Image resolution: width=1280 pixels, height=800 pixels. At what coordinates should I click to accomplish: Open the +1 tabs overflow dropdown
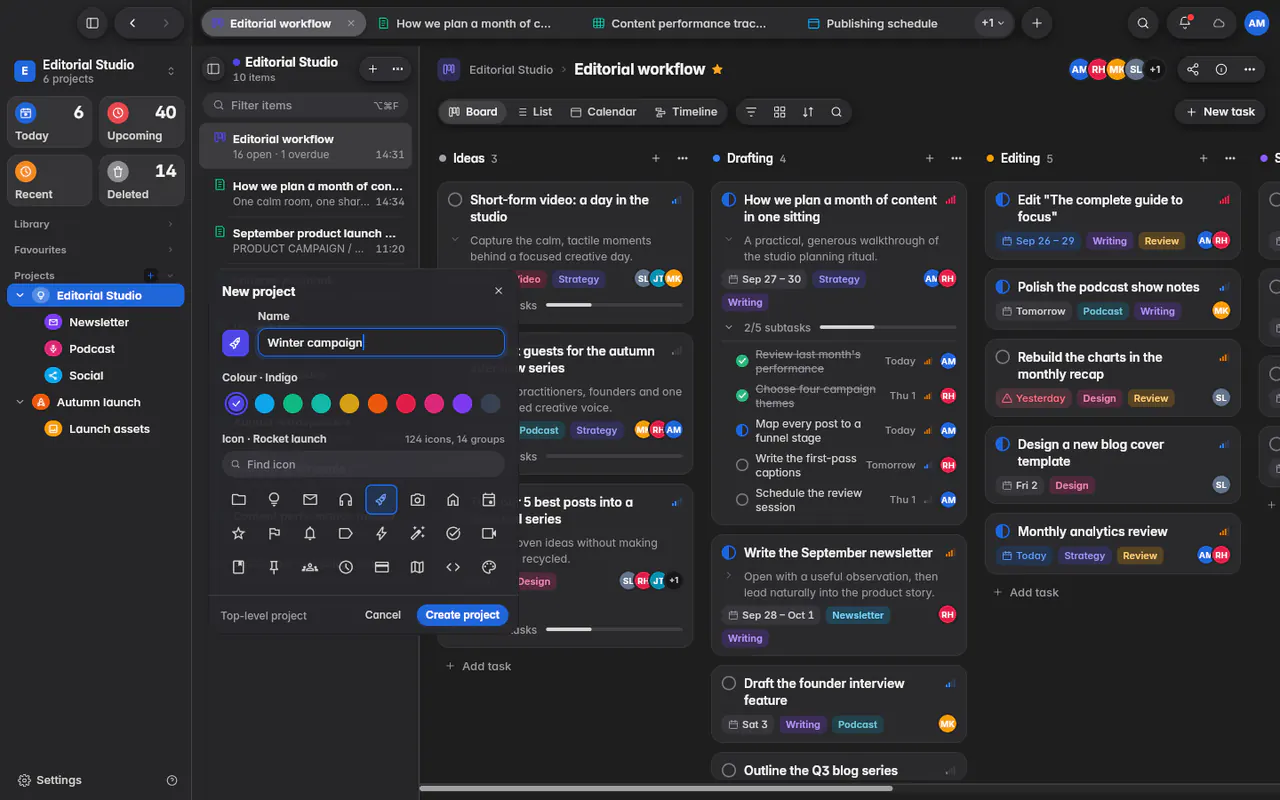tap(993, 23)
